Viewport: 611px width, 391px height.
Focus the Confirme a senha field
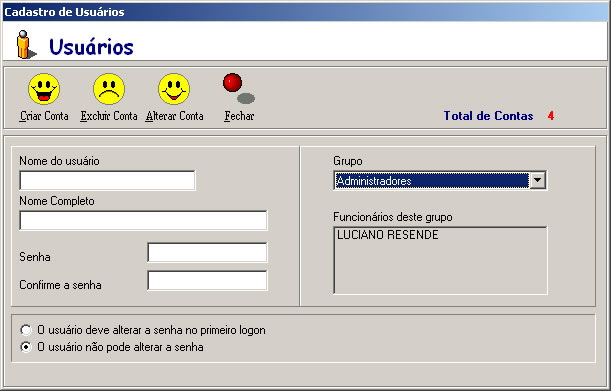(207, 281)
